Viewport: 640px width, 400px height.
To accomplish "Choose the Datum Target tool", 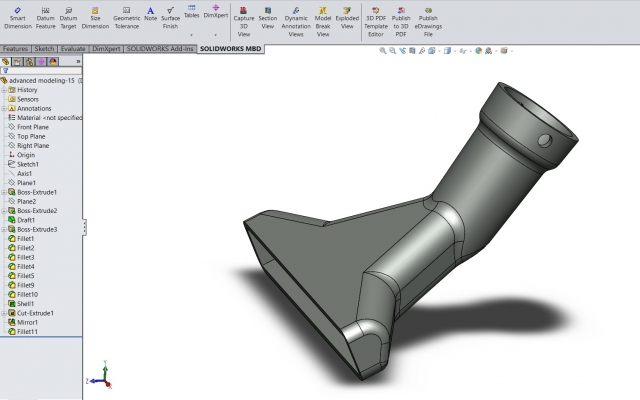I will coord(68,18).
